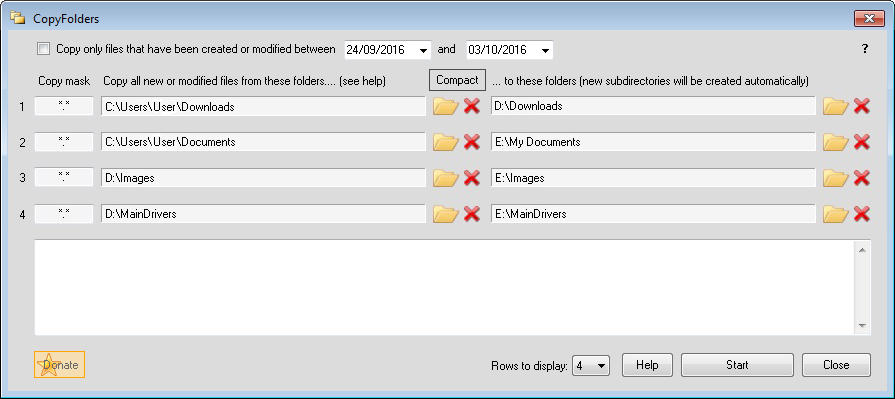Click log area scrollbar down arrow
The image size is (895, 399).
click(862, 326)
